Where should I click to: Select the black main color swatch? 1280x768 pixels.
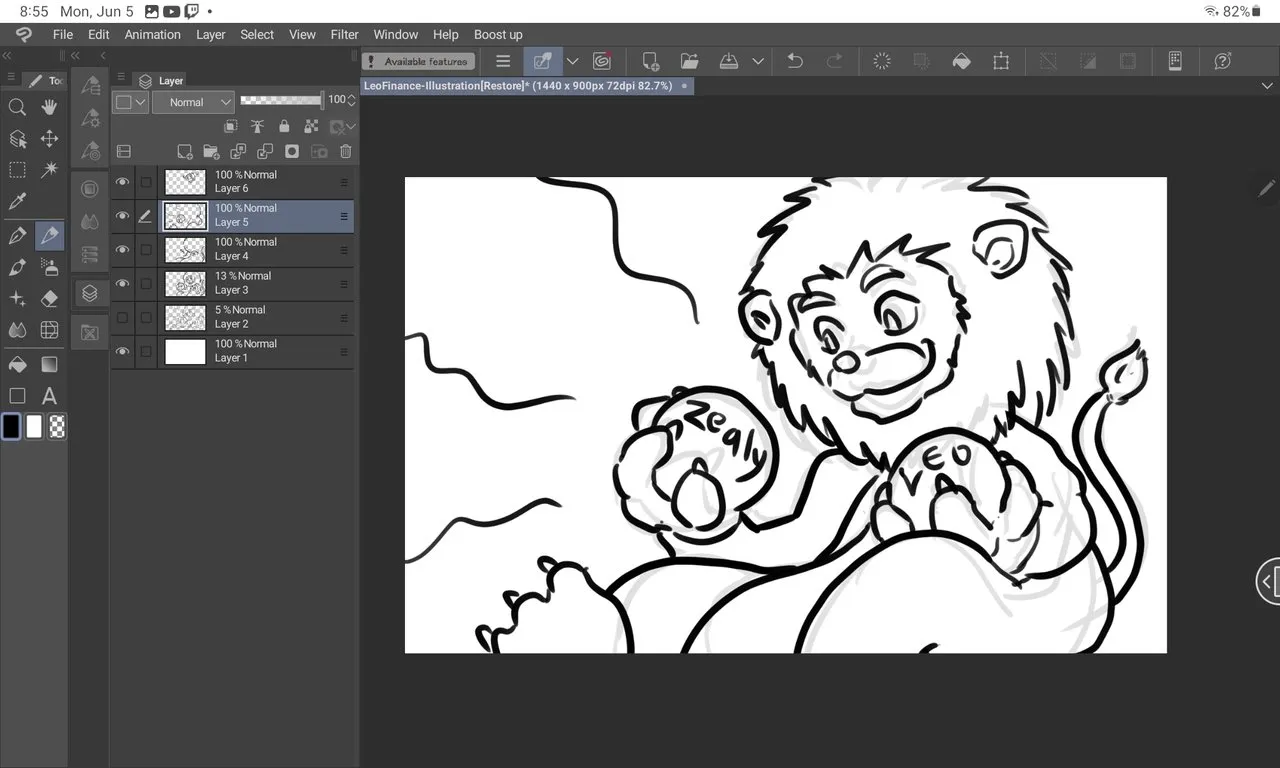coord(11,427)
